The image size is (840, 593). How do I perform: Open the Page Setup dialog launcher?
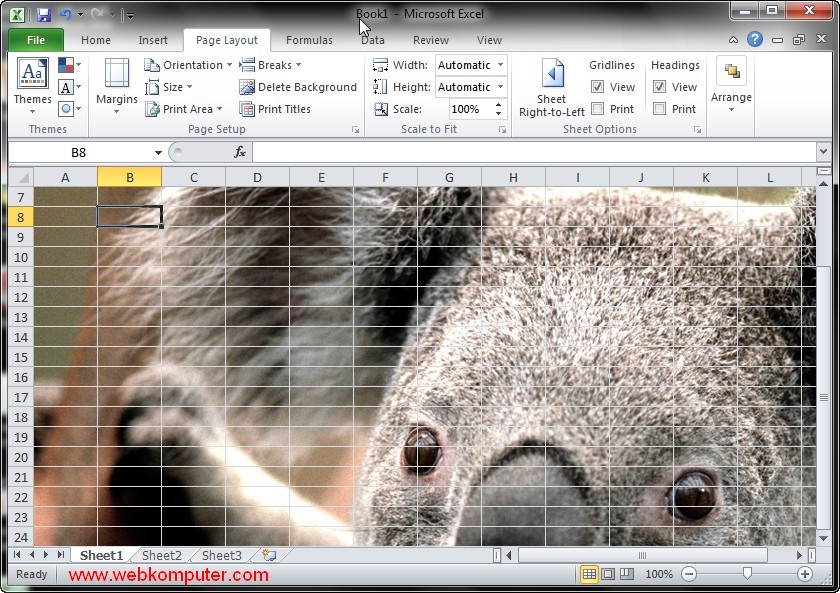pos(355,129)
